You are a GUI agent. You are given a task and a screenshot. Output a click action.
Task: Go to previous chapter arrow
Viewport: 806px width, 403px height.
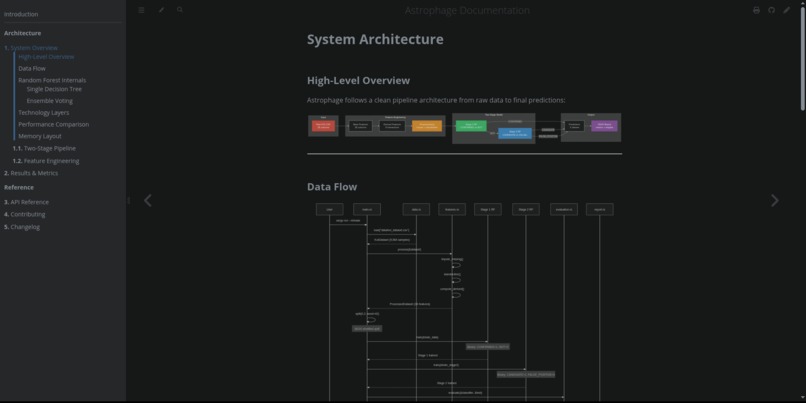pos(148,200)
